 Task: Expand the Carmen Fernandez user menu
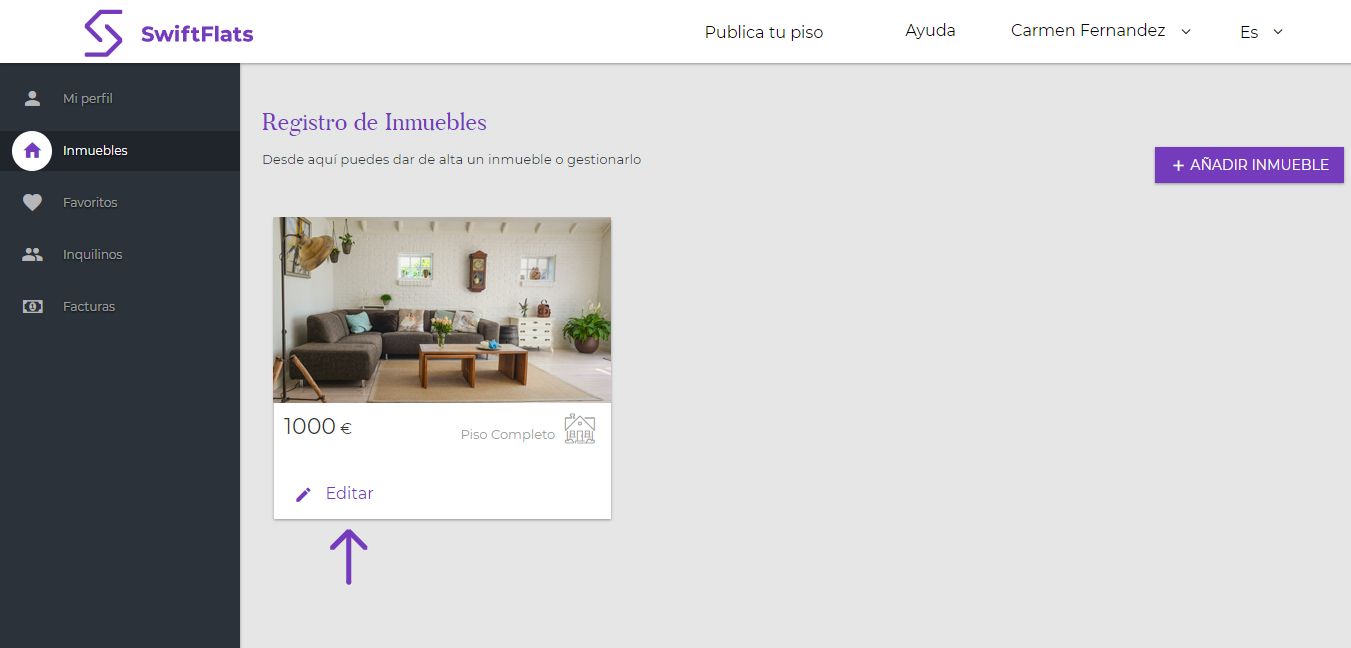[1101, 31]
